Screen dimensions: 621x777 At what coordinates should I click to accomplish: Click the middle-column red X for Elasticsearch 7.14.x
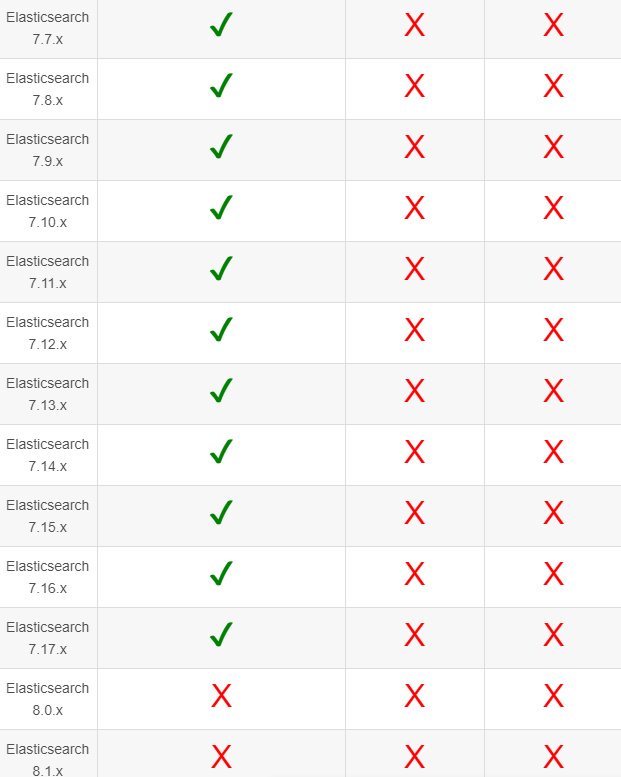coord(414,453)
